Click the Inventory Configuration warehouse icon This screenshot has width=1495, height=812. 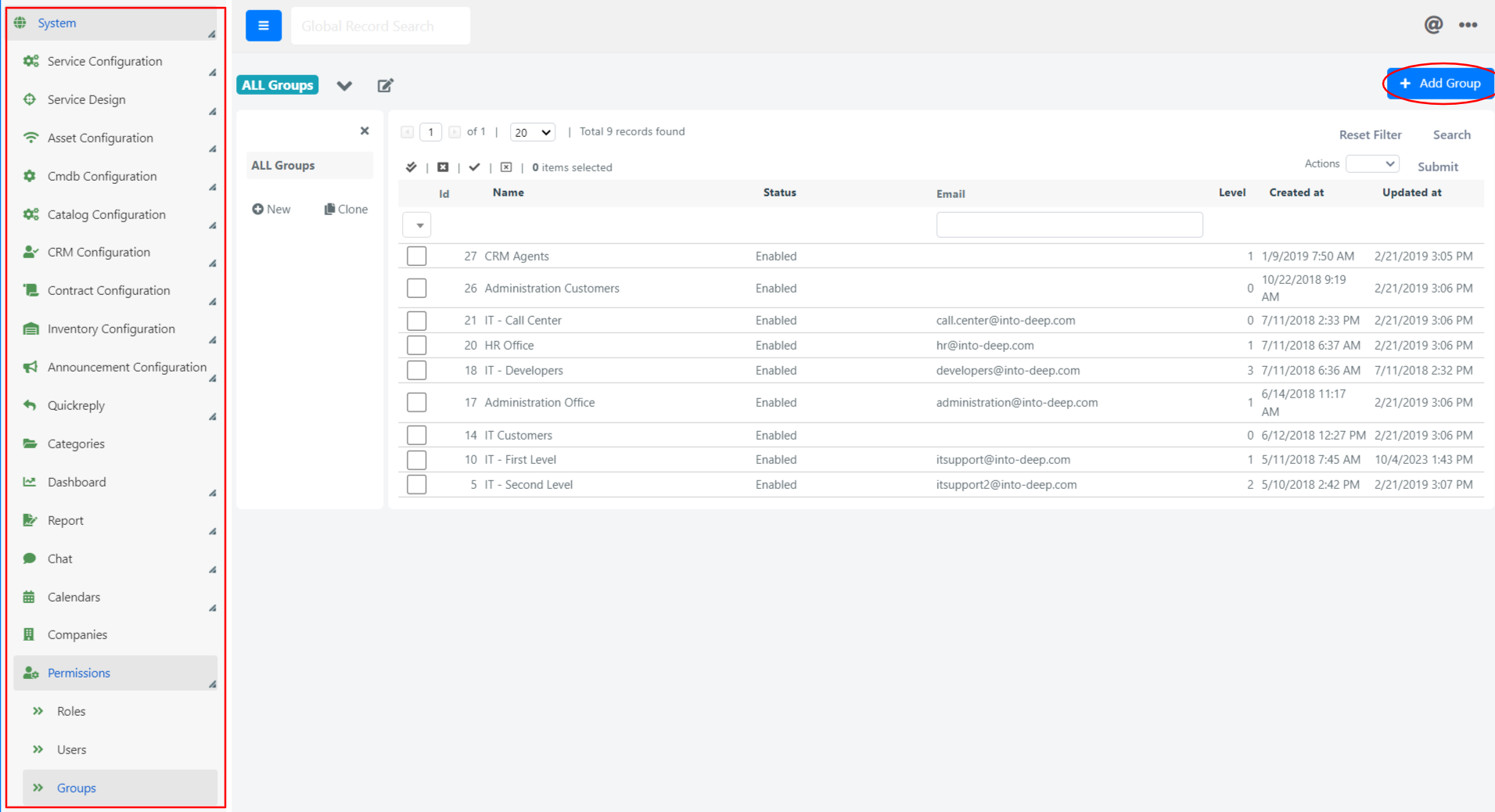[x=31, y=329]
